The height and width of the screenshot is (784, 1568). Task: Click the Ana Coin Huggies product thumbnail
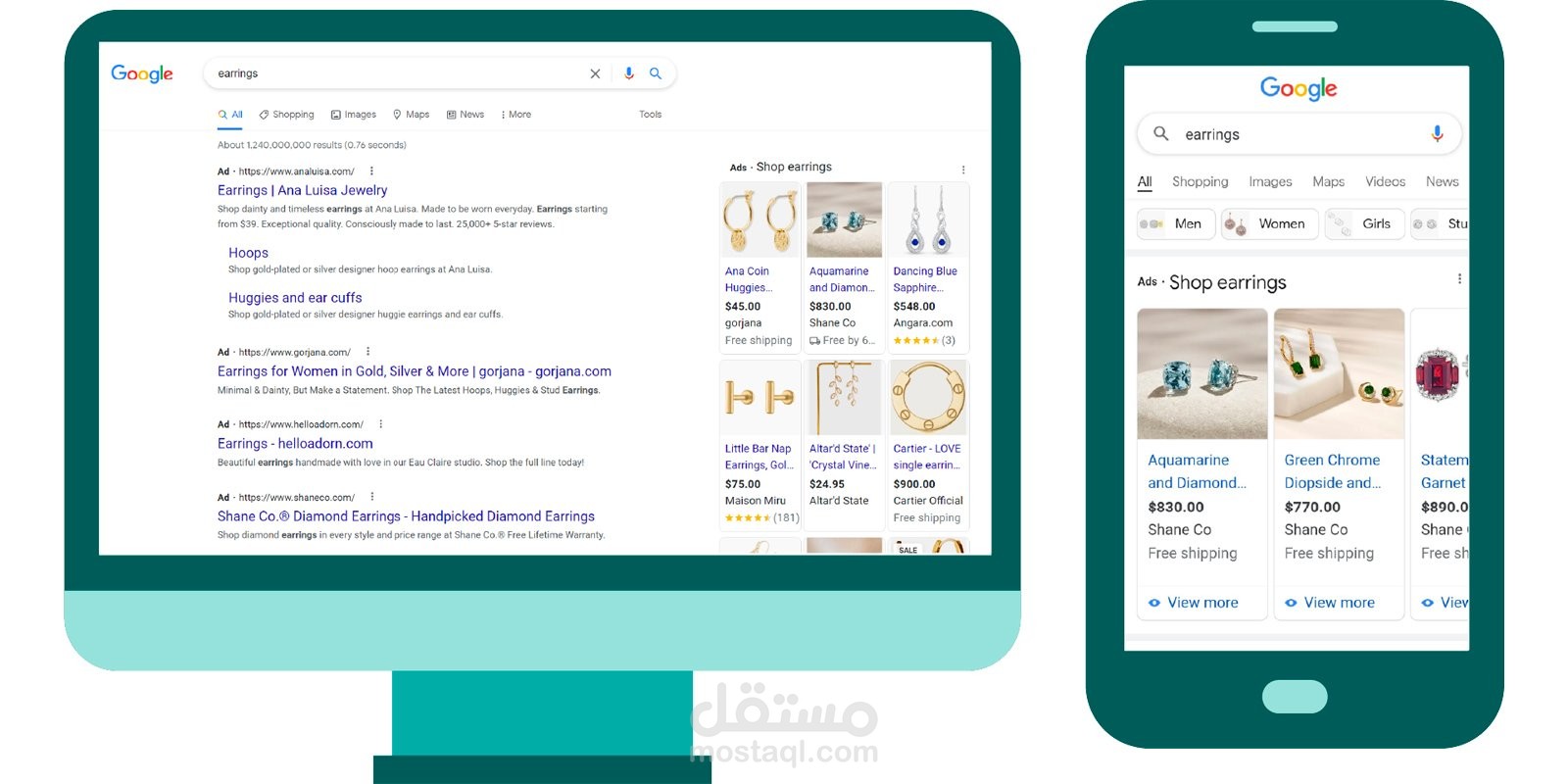(x=759, y=220)
